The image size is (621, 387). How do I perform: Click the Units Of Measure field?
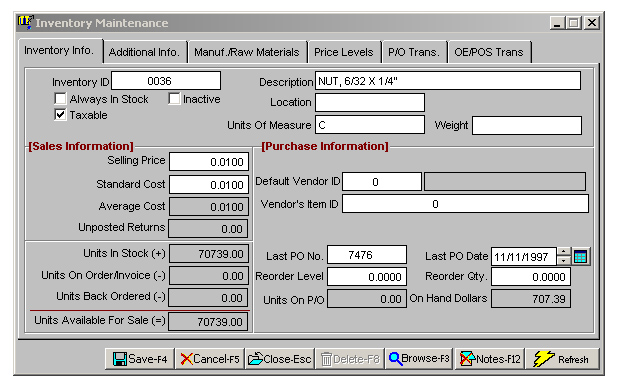click(x=370, y=125)
